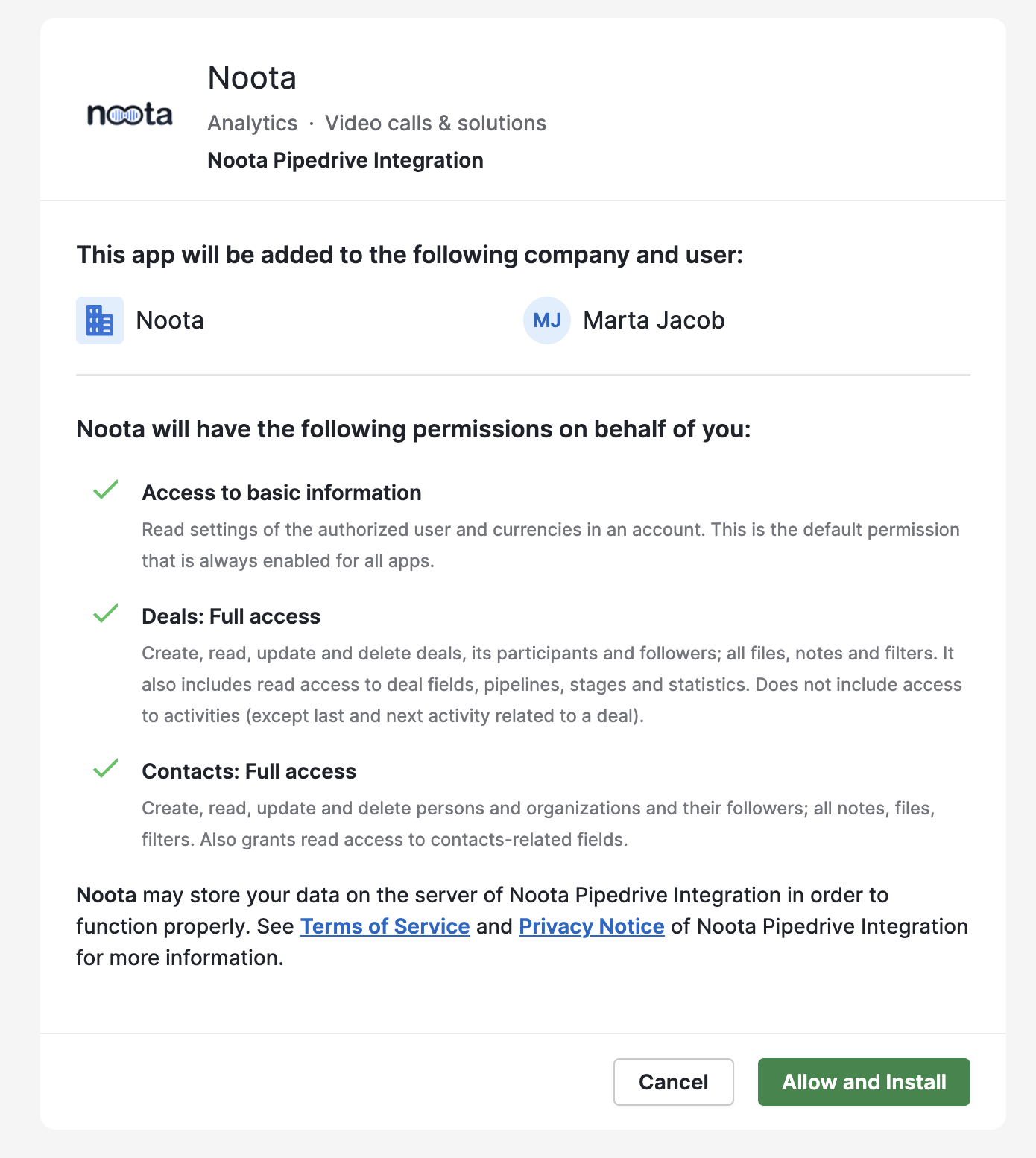Click the blue company building icon
Screen dimensions: 1036x1158
click(x=100, y=320)
